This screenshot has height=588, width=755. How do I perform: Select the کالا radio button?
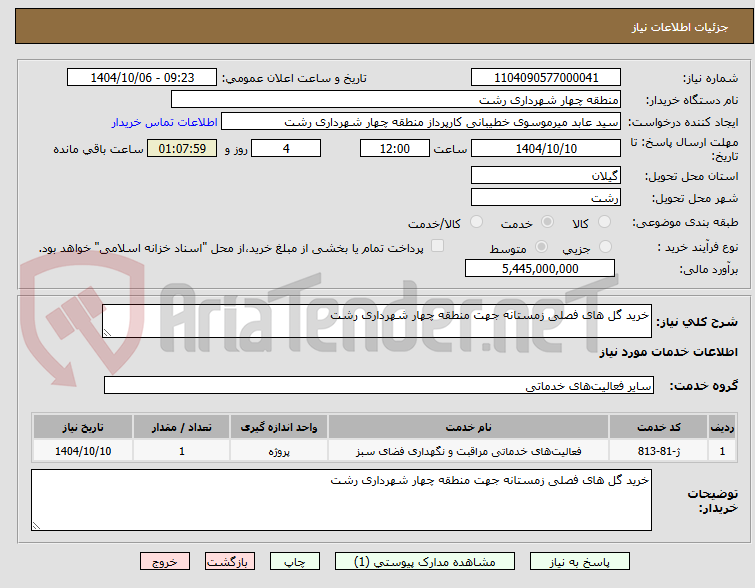coord(604,222)
